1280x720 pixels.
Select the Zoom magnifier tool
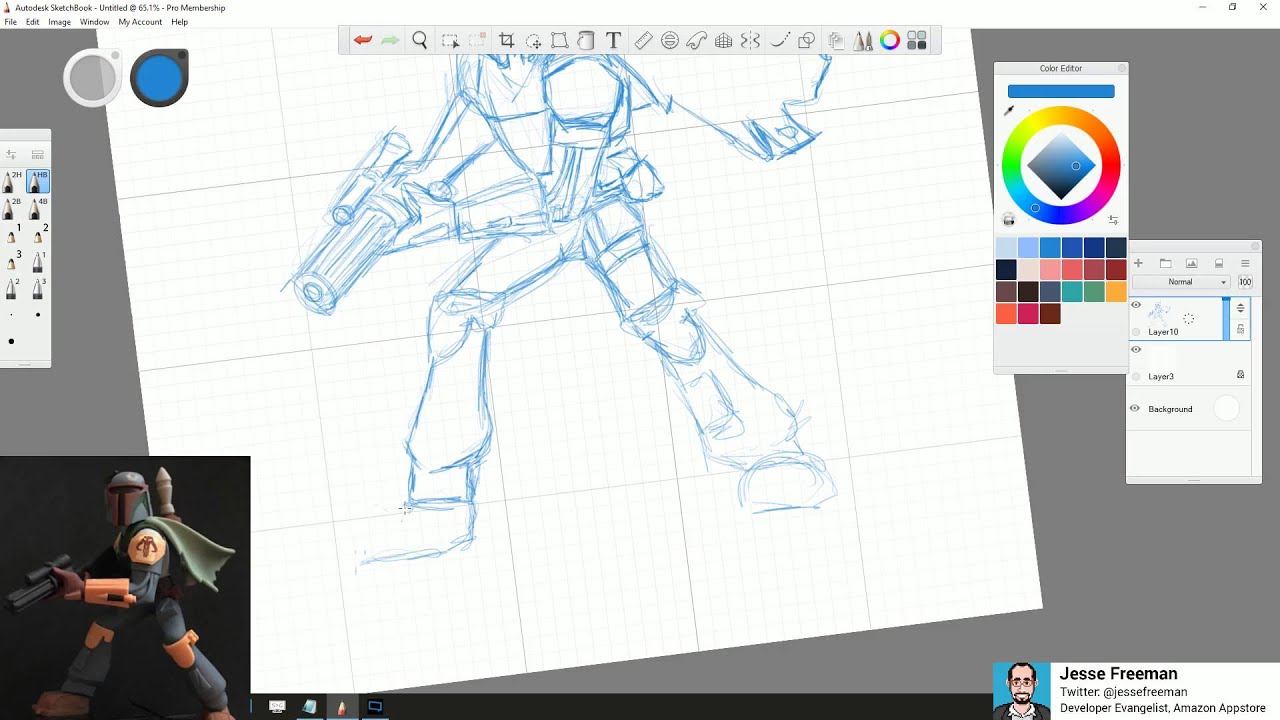(420, 40)
